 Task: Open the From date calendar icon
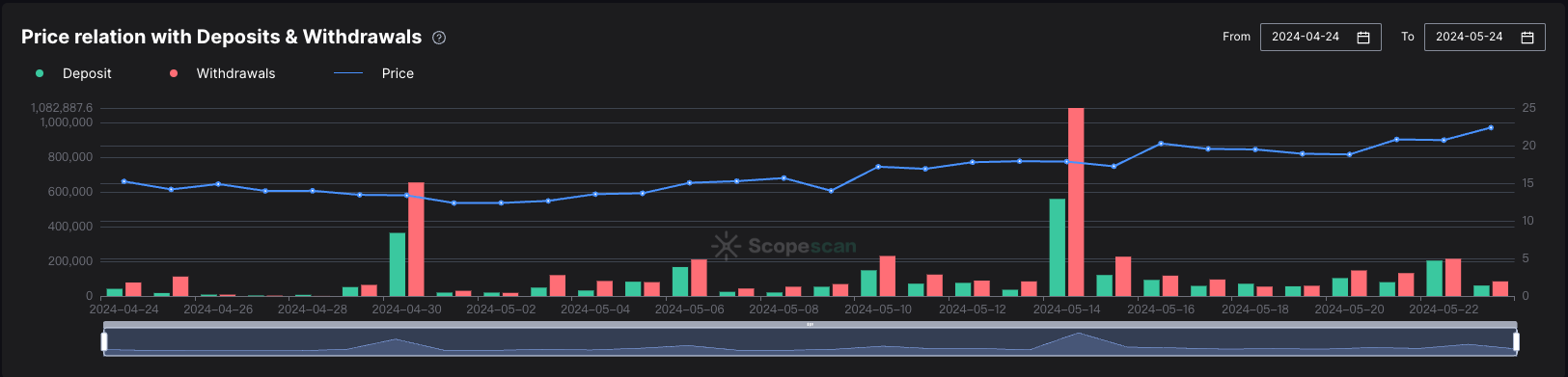(x=1363, y=37)
